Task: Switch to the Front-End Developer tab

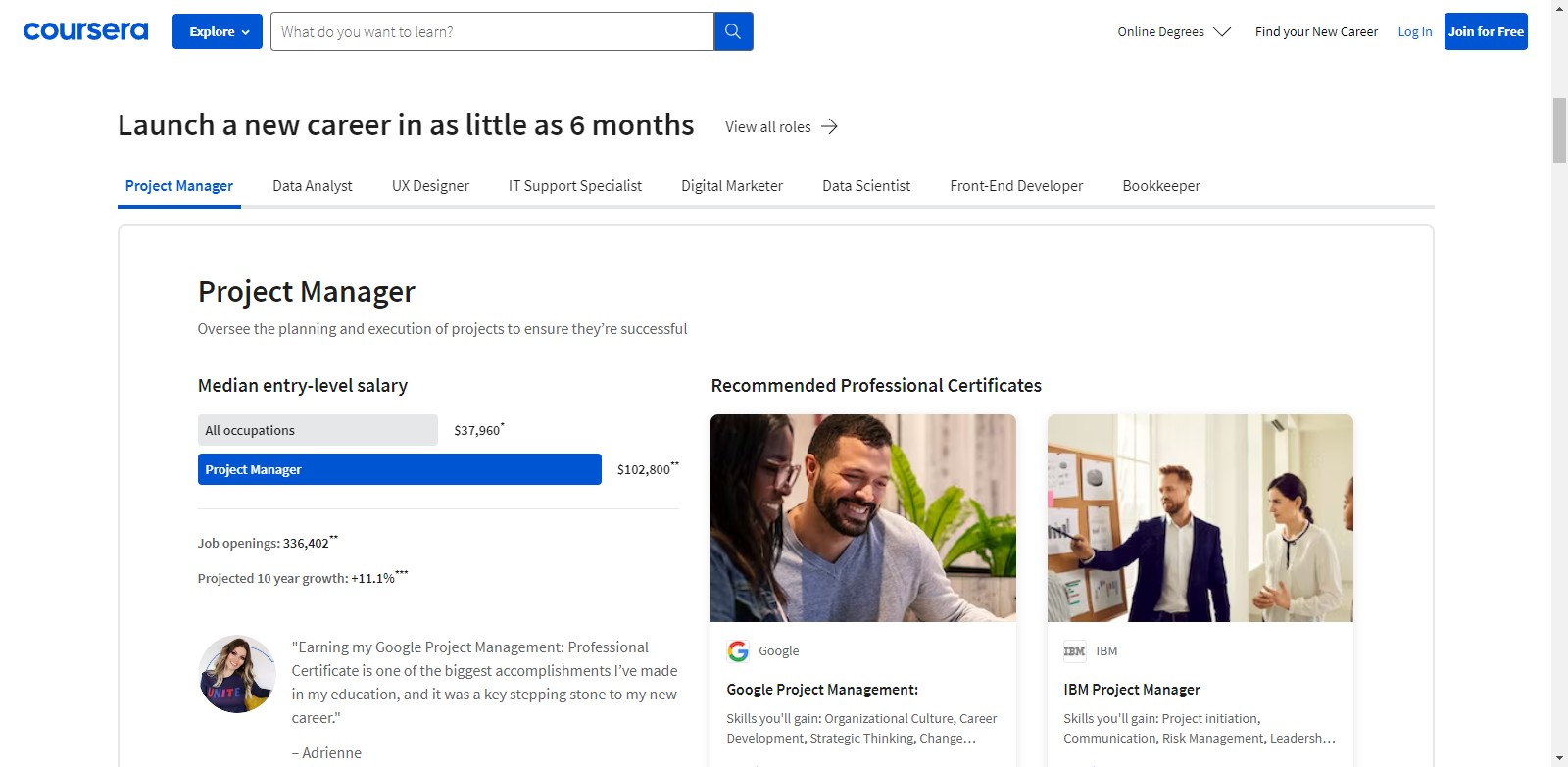Action: pyautogui.click(x=1016, y=185)
